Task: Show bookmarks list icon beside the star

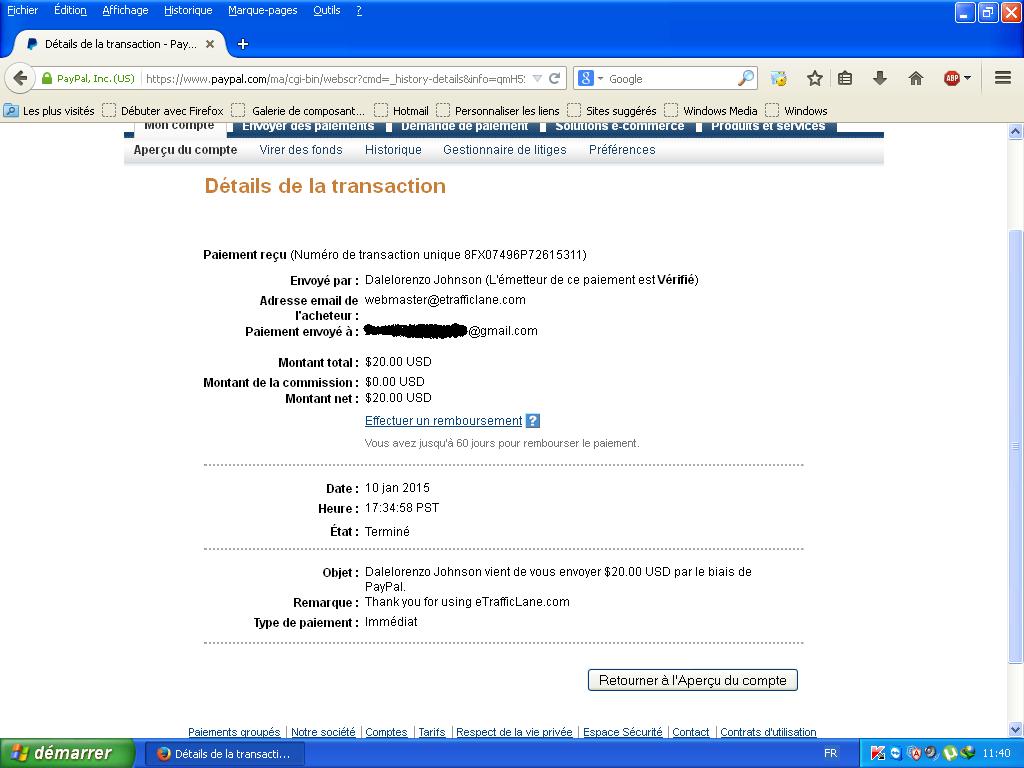Action: point(845,78)
